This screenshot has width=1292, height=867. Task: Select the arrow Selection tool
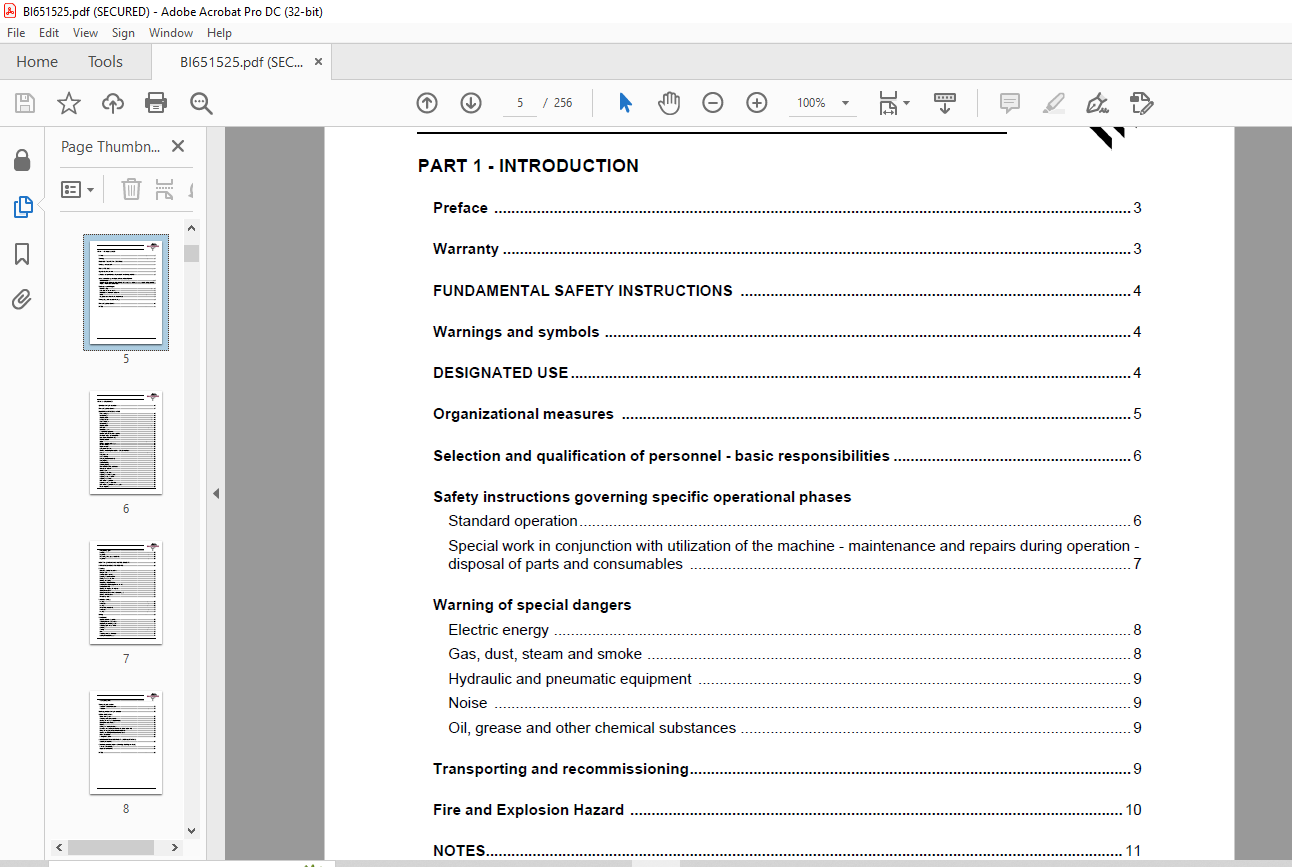point(625,103)
